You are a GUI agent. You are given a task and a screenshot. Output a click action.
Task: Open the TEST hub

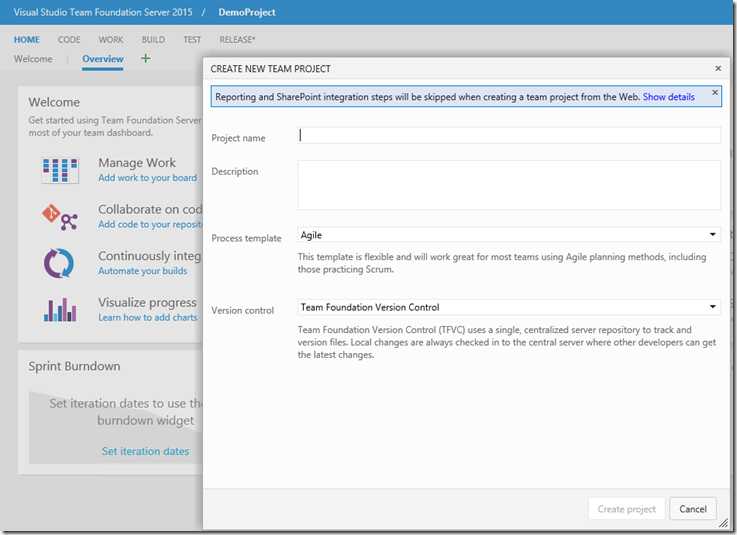point(192,40)
